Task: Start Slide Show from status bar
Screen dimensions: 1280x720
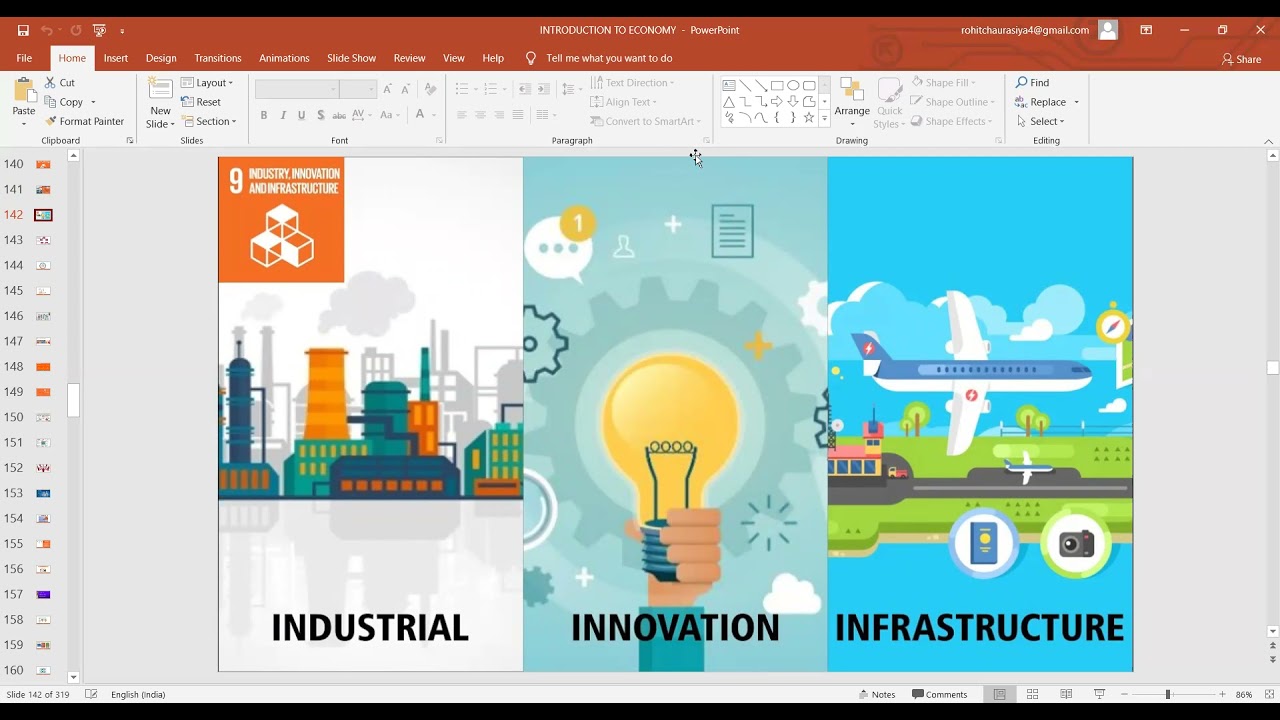Action: tap(1100, 694)
